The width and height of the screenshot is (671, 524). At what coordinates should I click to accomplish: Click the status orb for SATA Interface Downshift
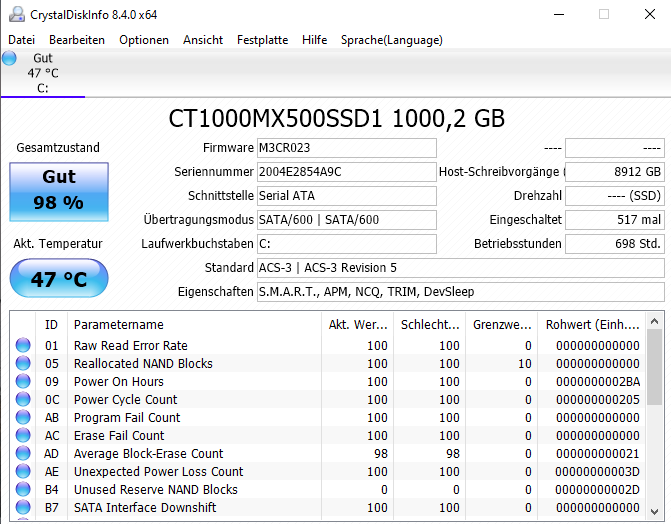(23, 507)
